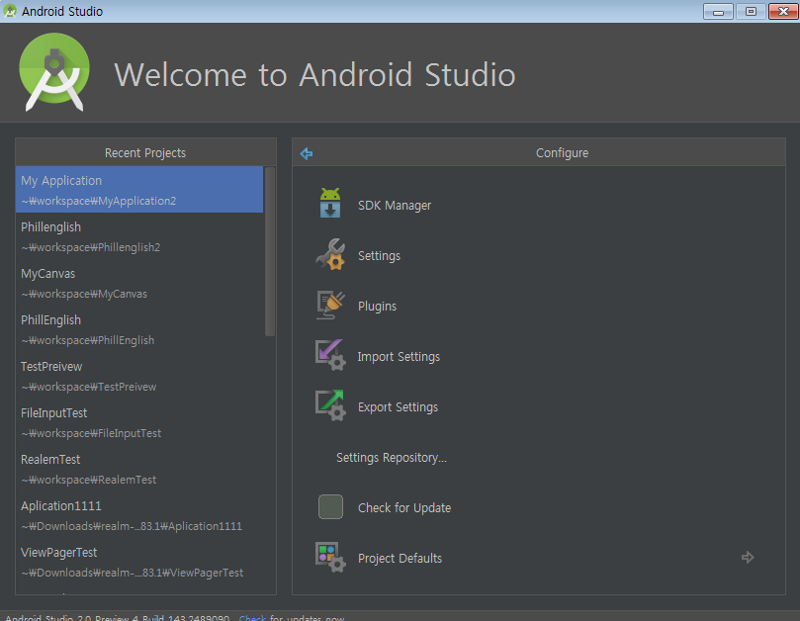Click the Recent Projects panel header
Viewport: 800px width, 621px height.
click(145, 153)
